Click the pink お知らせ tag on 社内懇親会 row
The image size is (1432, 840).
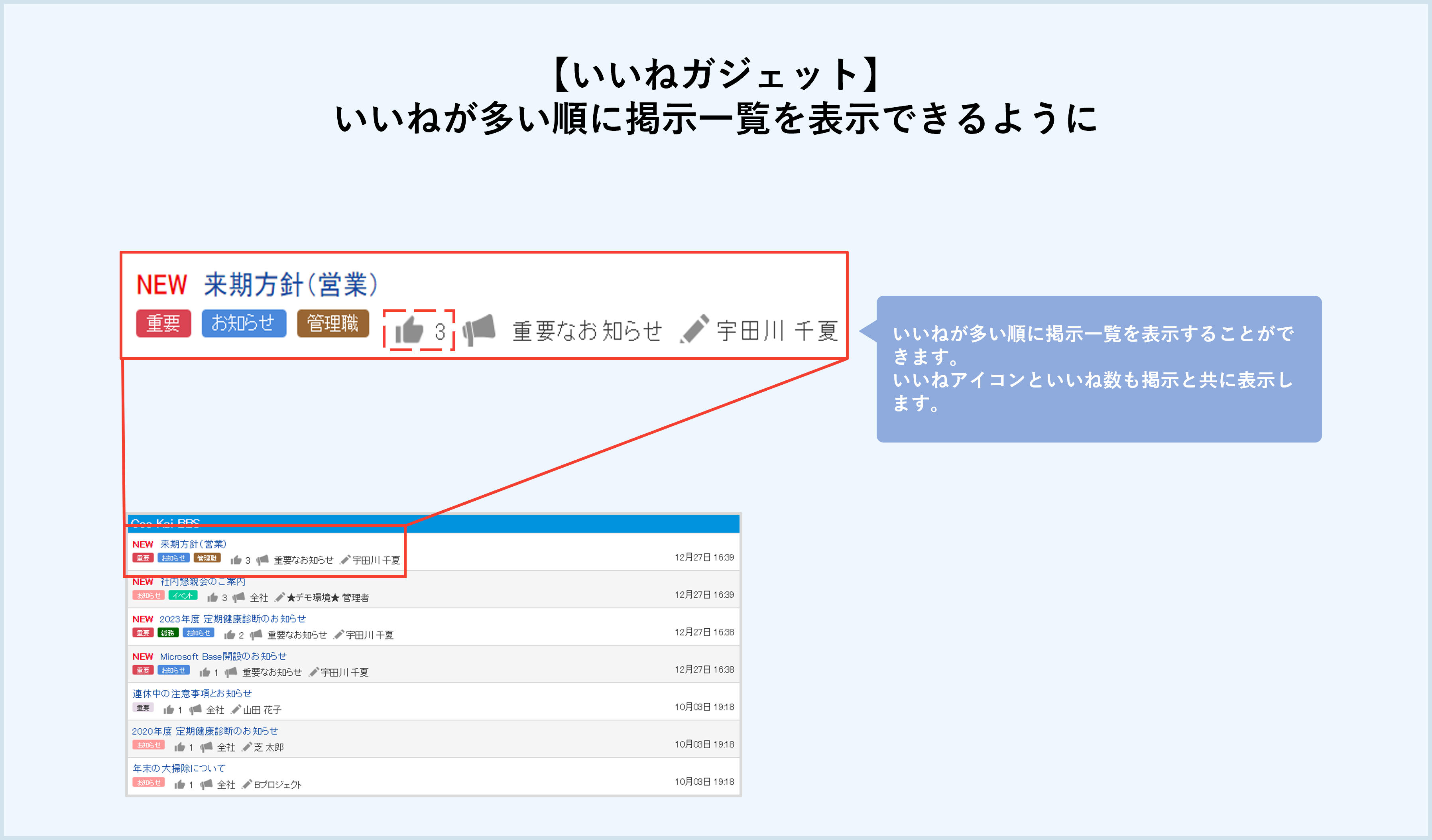click(149, 596)
